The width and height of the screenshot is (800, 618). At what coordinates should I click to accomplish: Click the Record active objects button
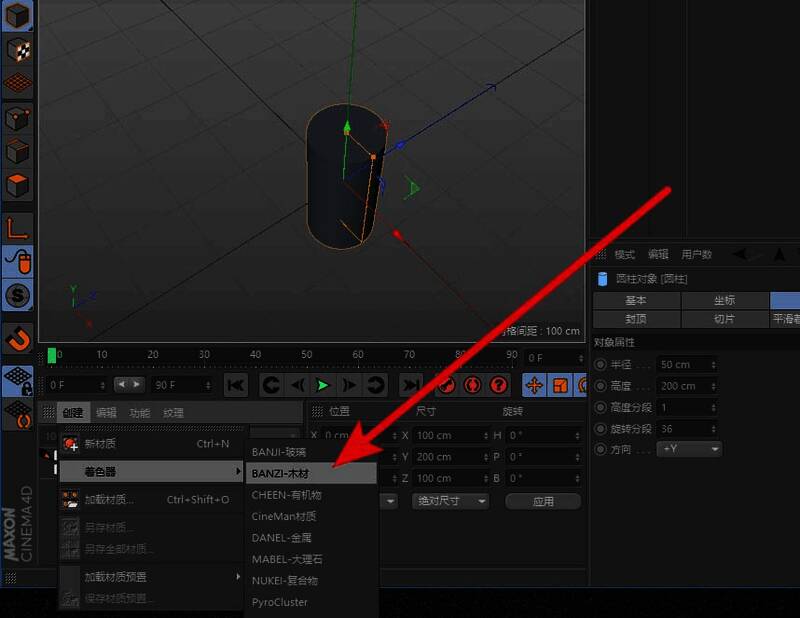pyautogui.click(x=447, y=385)
